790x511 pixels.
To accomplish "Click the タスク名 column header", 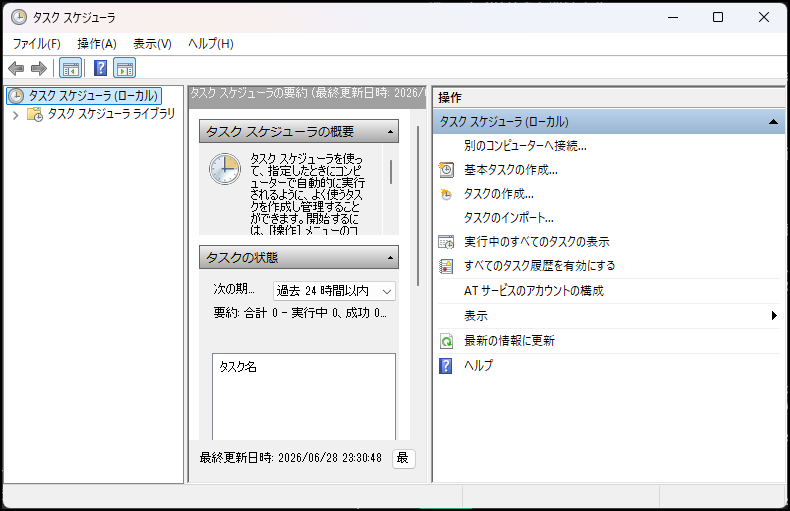I will click(237, 367).
